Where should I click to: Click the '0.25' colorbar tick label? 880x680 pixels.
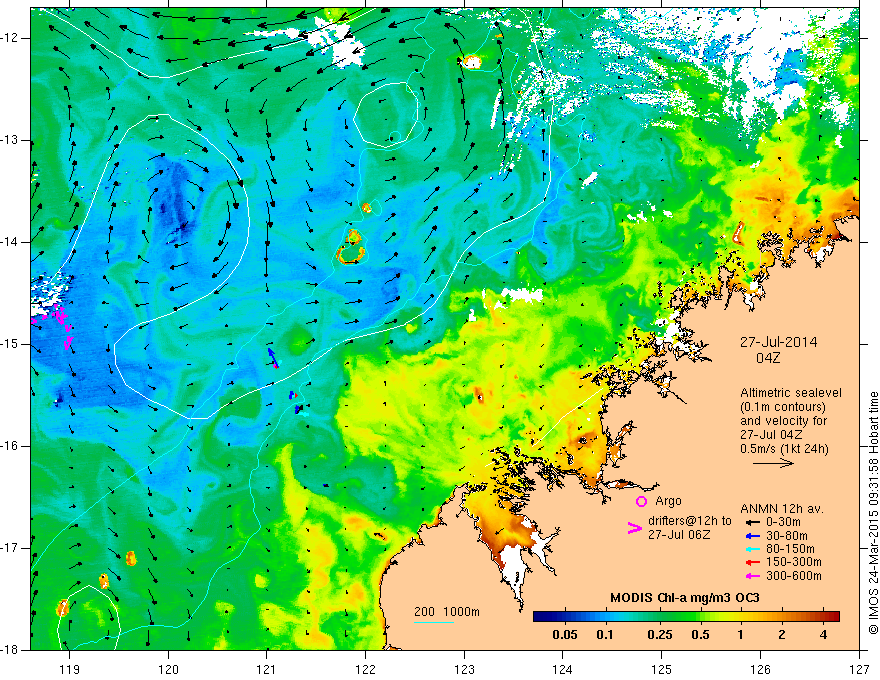(x=659, y=635)
